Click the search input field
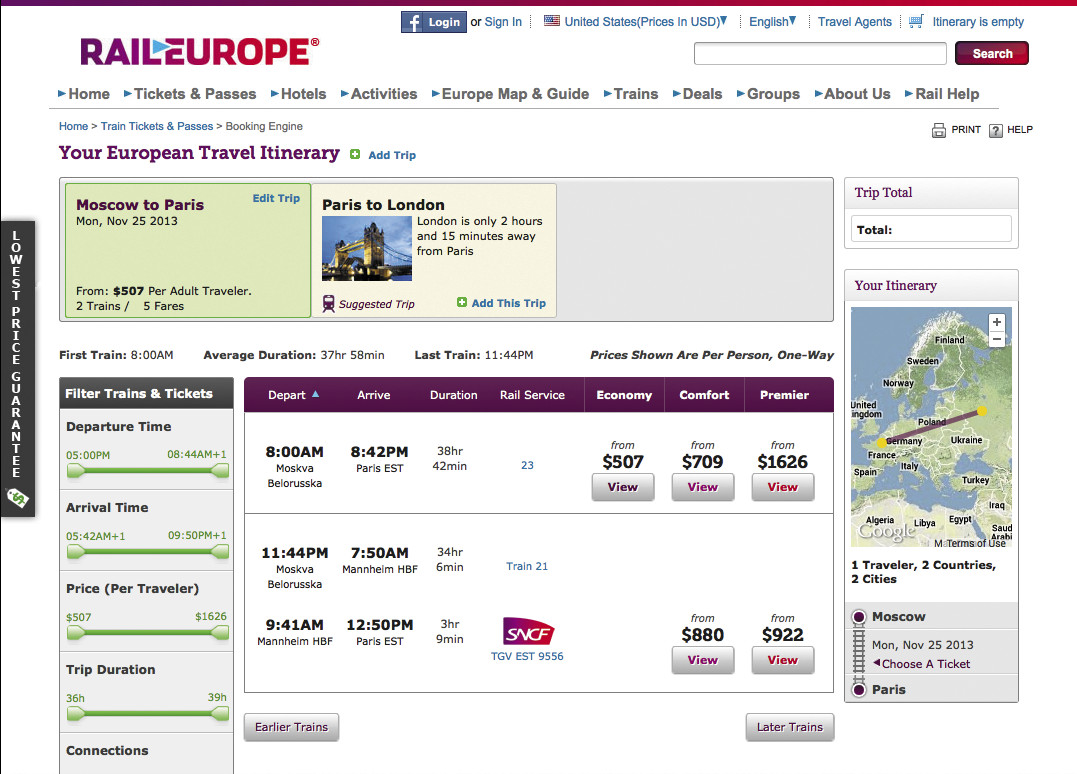 (x=819, y=54)
